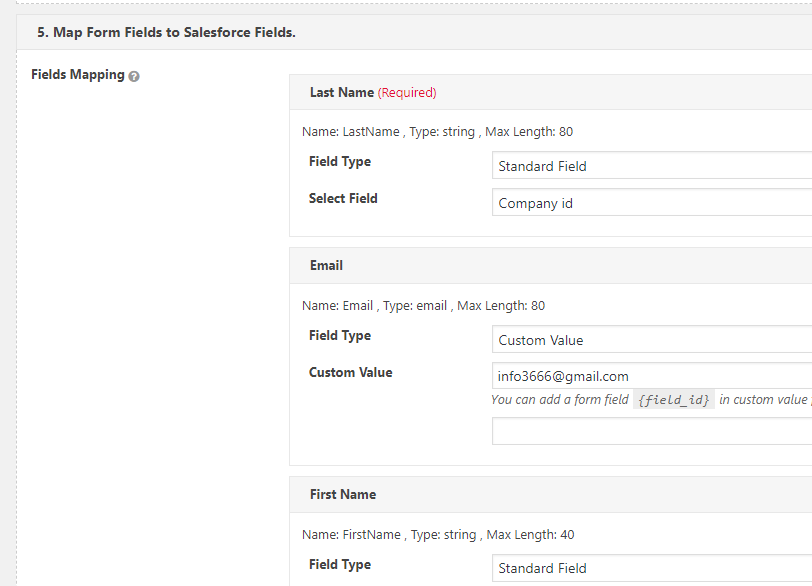
Task: Open Field Type dropdown under Last Name
Action: coord(652,166)
